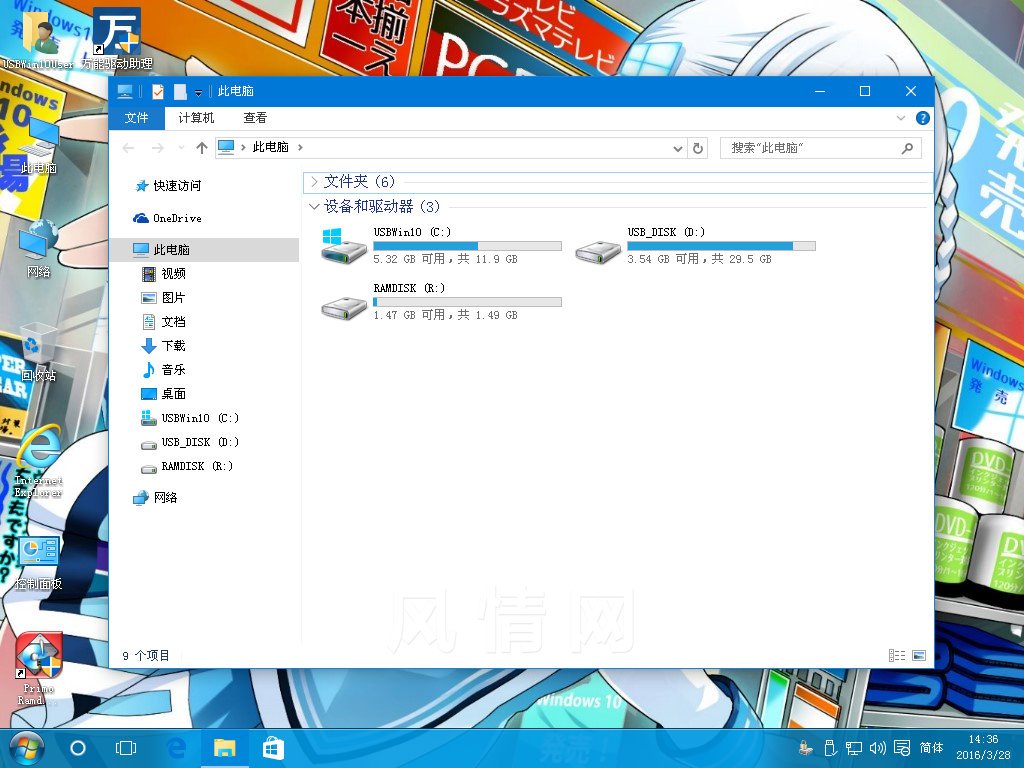Click the USB_DISK (D:) capacity bar
Screen dimensions: 1024x768
(x=722, y=246)
